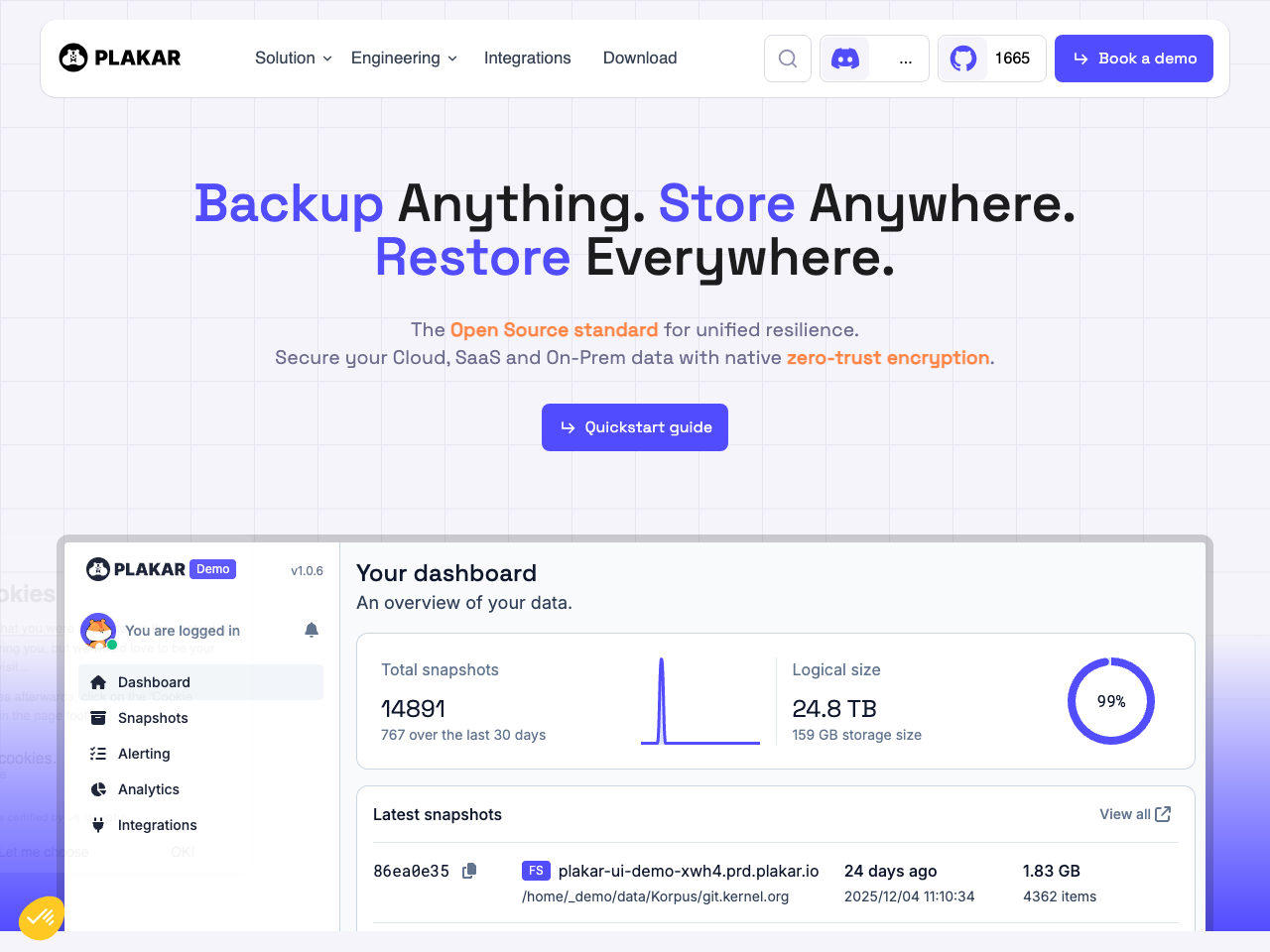1270x952 pixels.
Task: Click the yellow checkmark cookie badge
Action: 41,918
